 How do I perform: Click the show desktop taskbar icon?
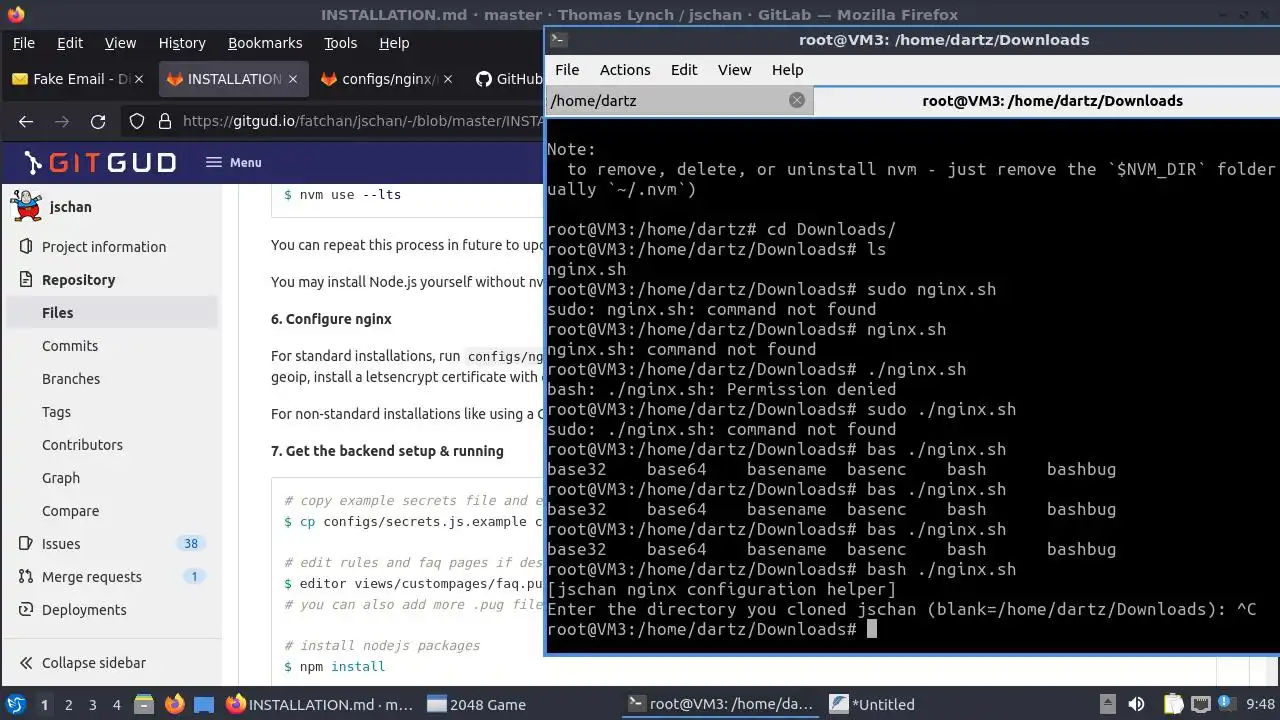pos(204,704)
